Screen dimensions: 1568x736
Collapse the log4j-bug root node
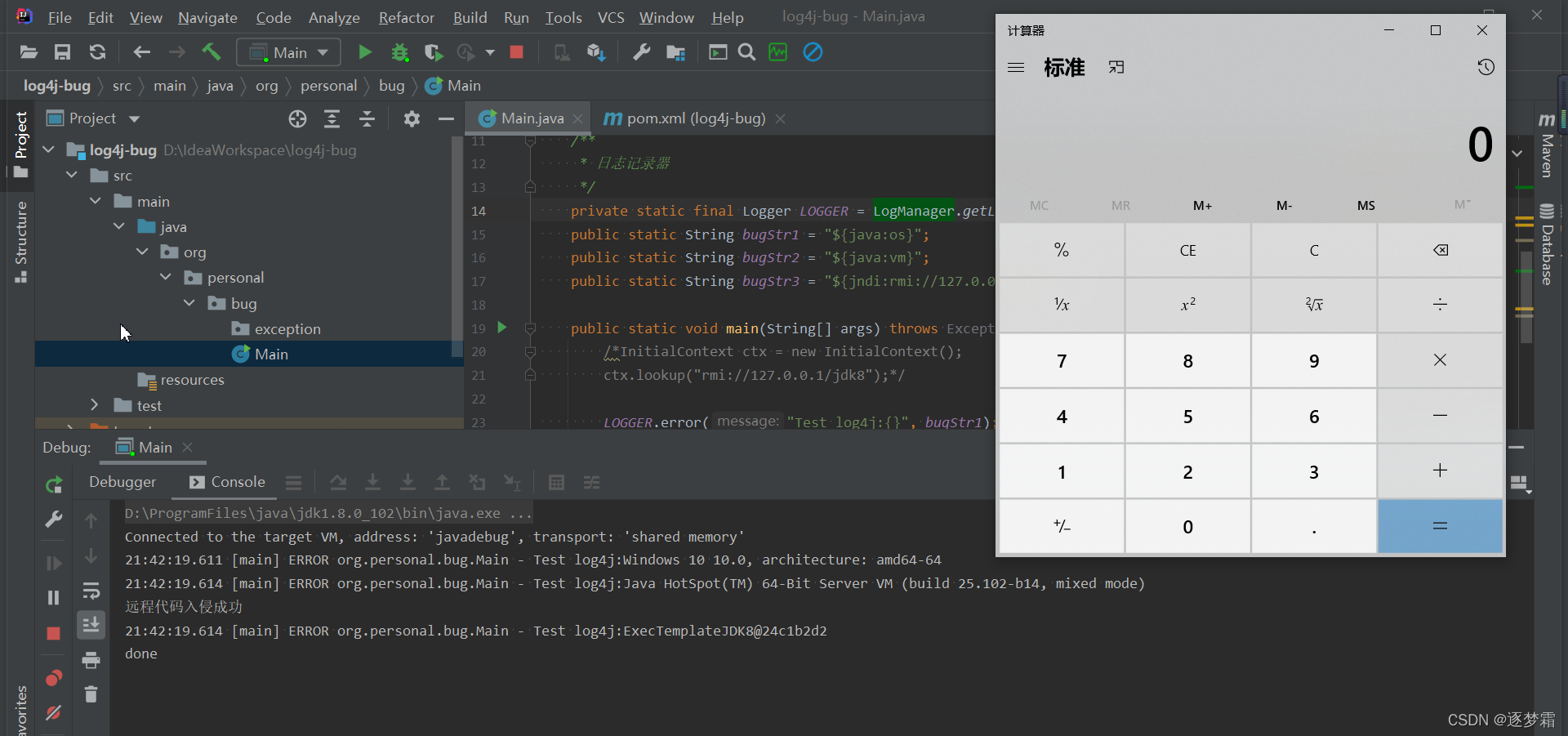click(x=49, y=149)
